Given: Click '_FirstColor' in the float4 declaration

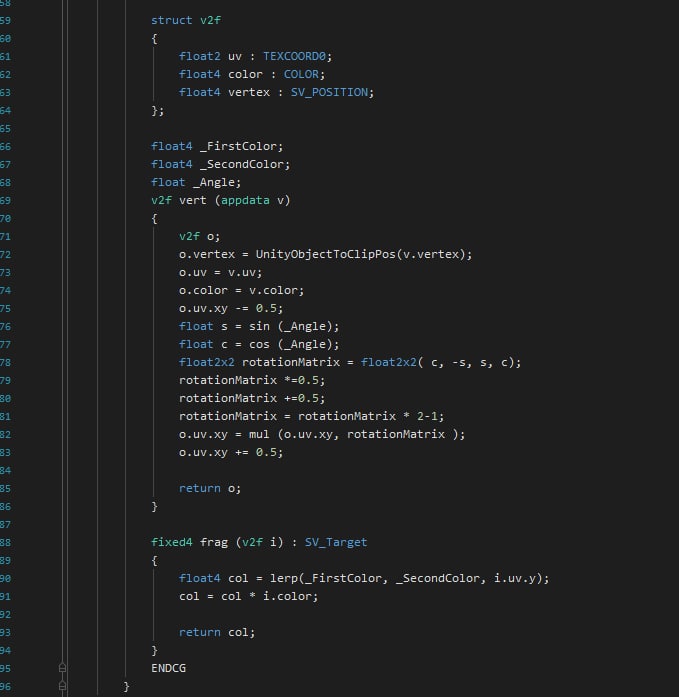Looking at the screenshot, I should pos(239,146).
